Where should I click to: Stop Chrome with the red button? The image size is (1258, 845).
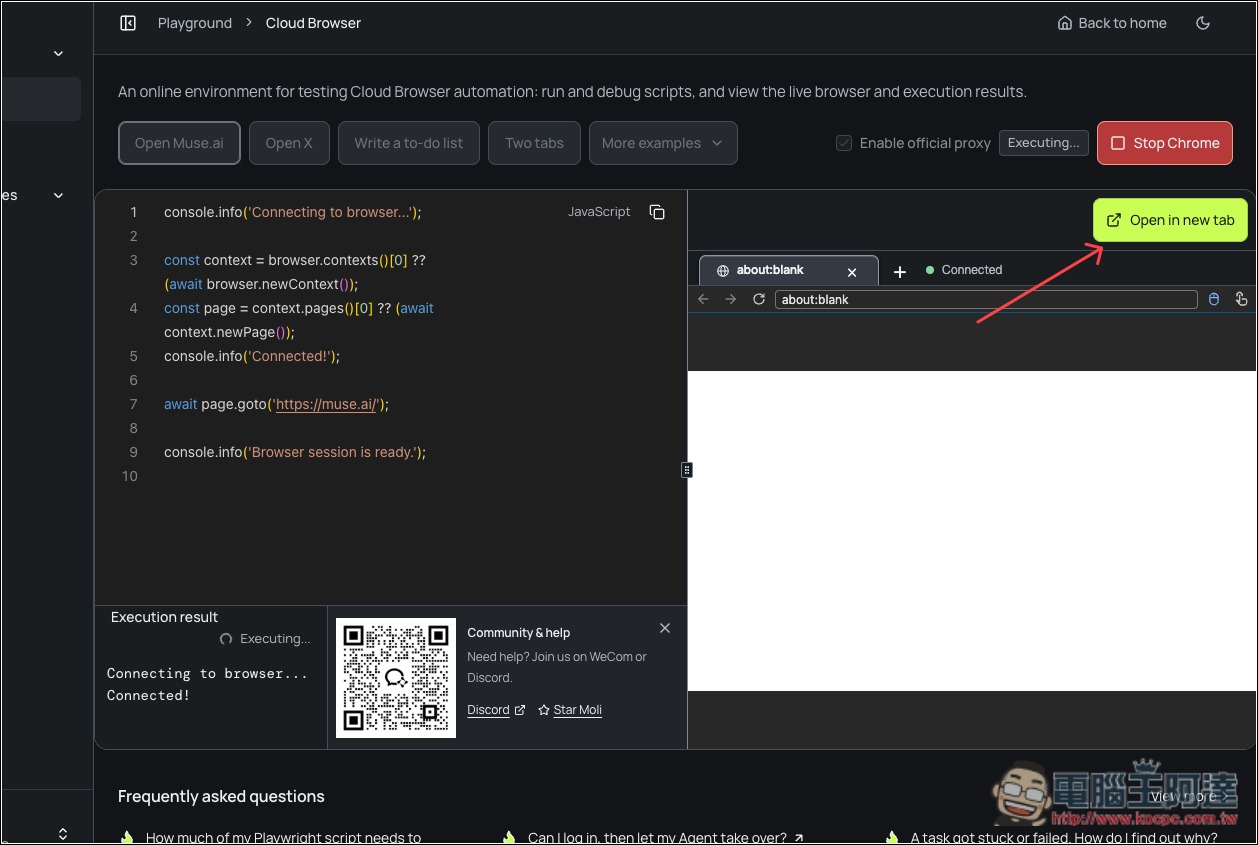click(1165, 143)
